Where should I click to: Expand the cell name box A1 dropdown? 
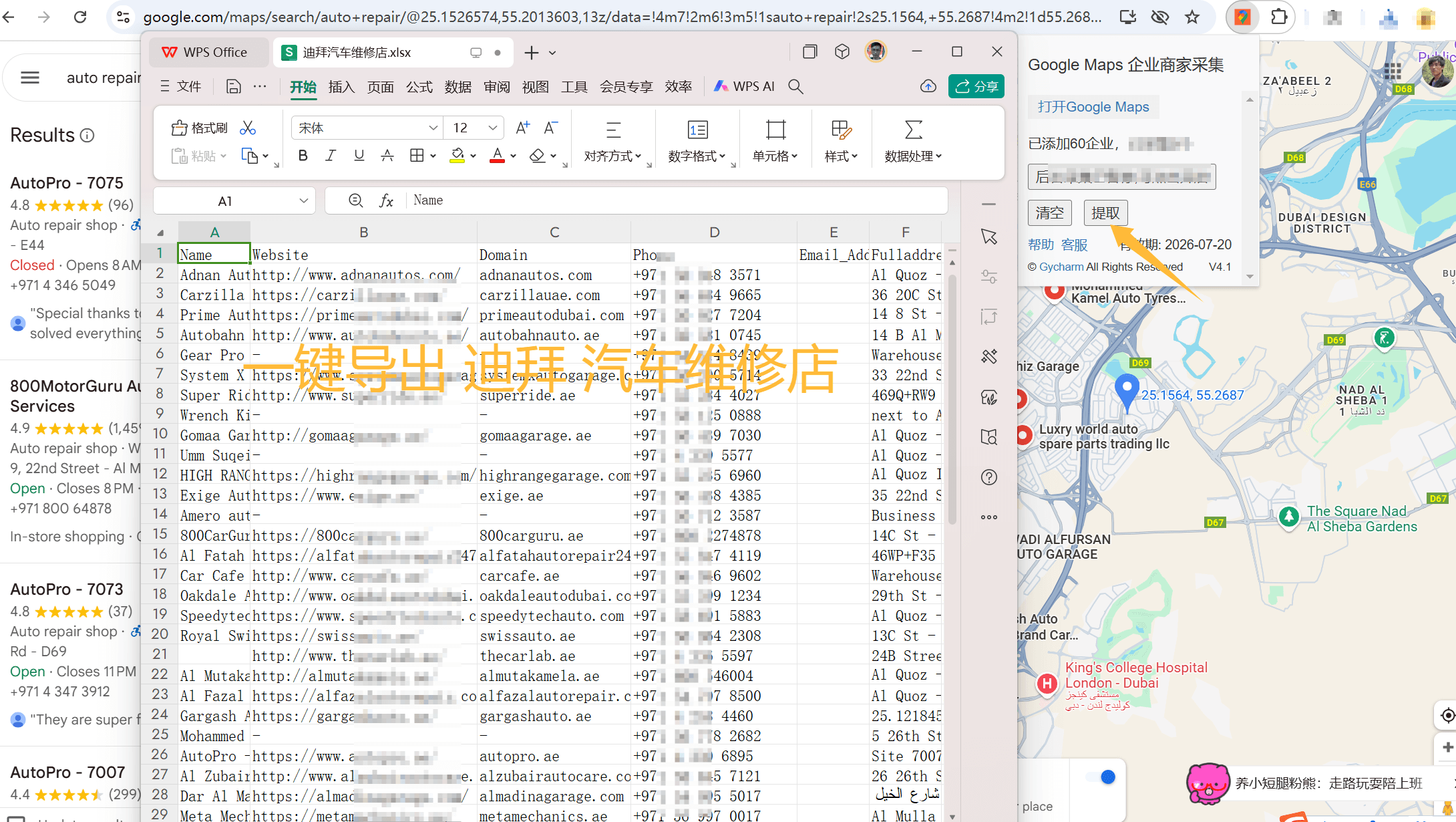[x=303, y=200]
